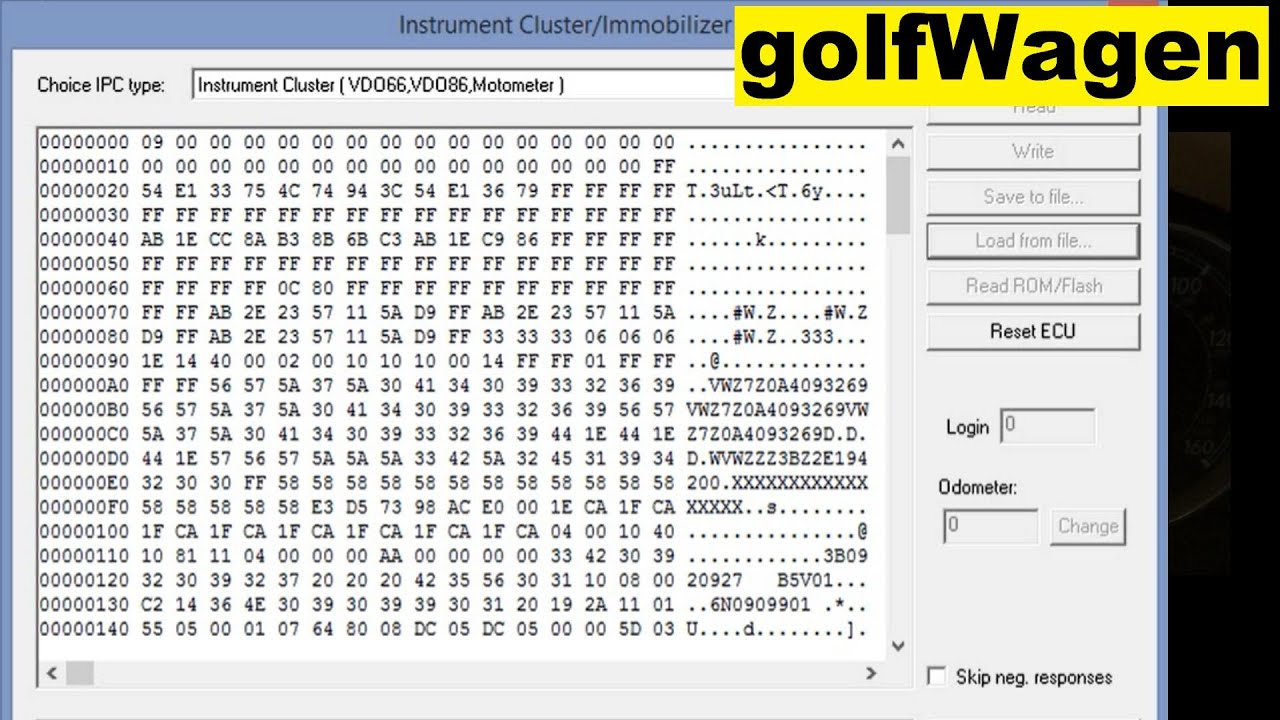Select hex row at address 00000140
The width and height of the screenshot is (1280, 720).
[x=453, y=630]
